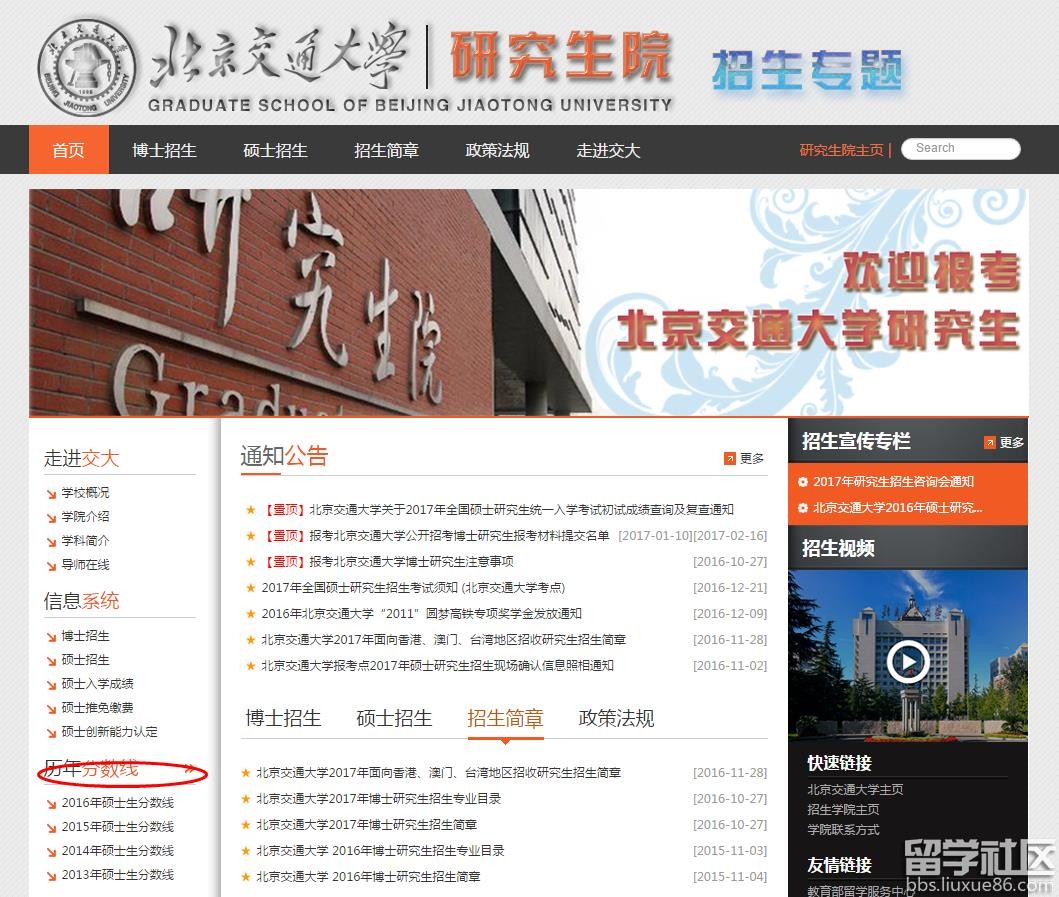
Task: Open the 硕士招生 item in top navigation bar
Action: click(x=276, y=150)
